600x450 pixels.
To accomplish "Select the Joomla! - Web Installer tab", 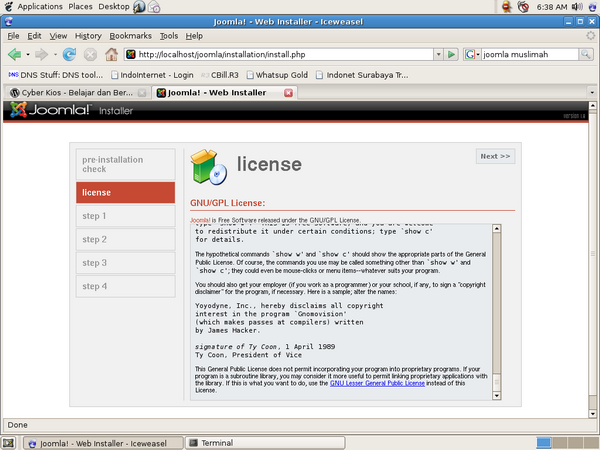I will [x=225, y=93].
